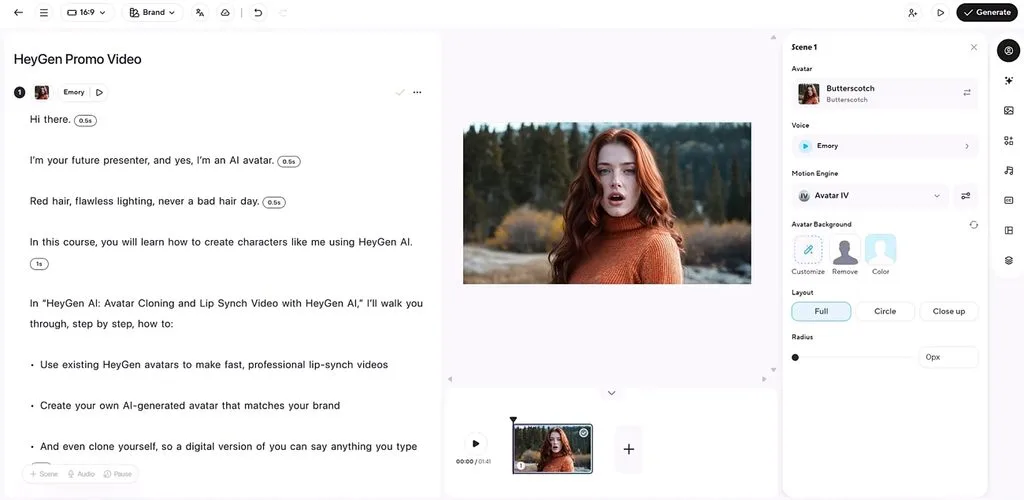Click the Generate button
This screenshot has height=500, width=1024.
click(987, 12)
